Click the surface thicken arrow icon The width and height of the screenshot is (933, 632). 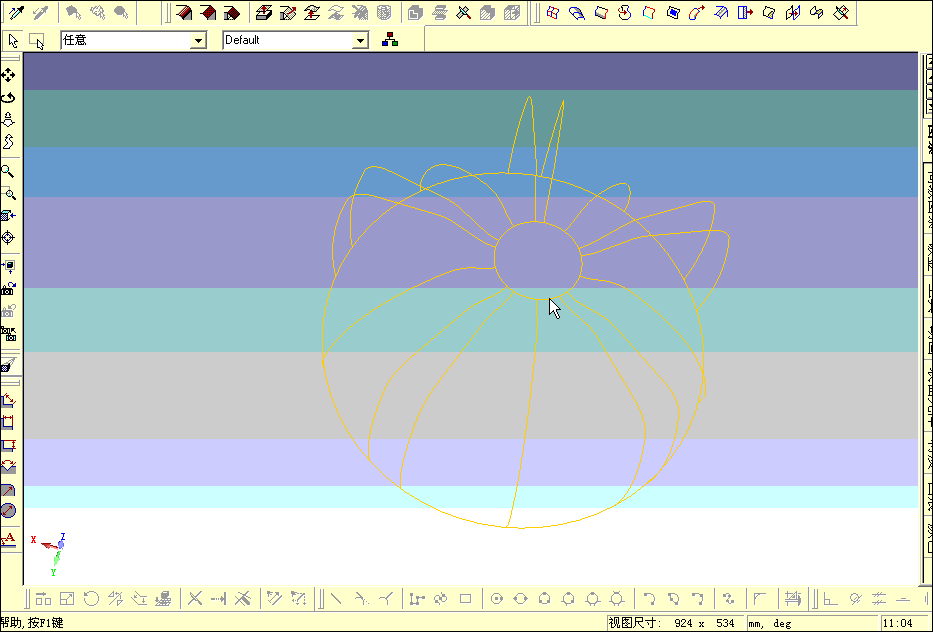312,12
